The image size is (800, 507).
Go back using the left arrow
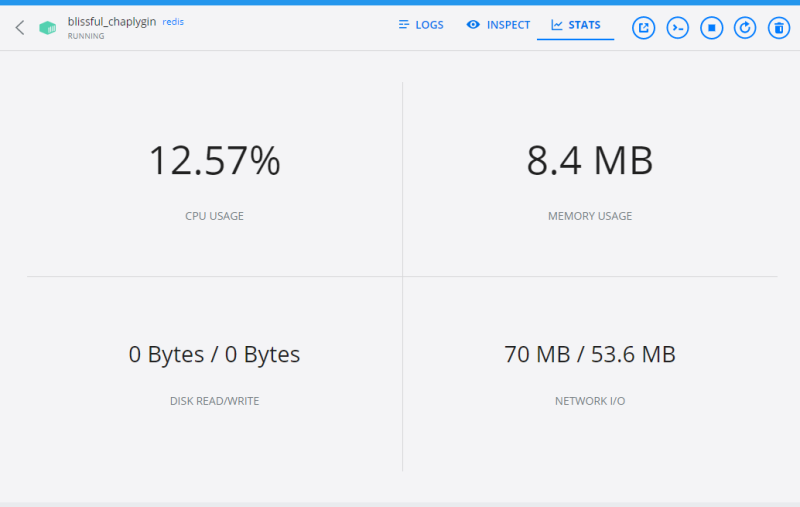coord(20,28)
